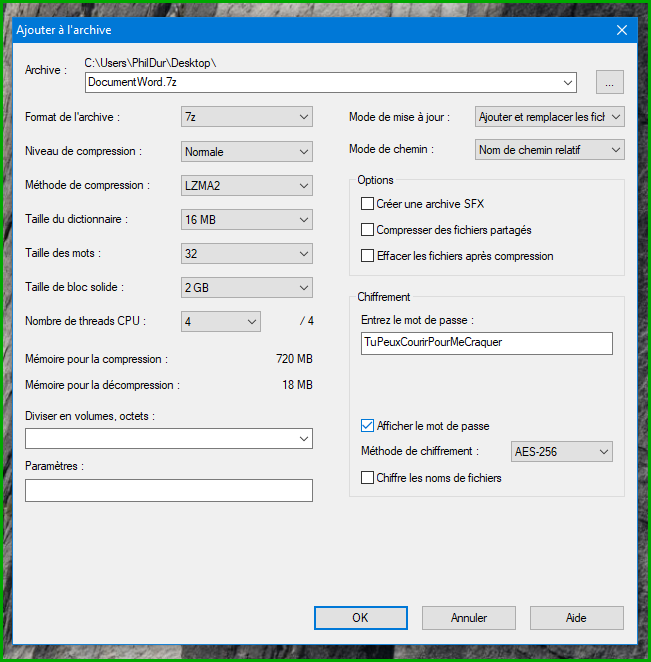Image resolution: width=651 pixels, height=662 pixels.
Task: Click the Chiffrement group label
Action: (x=384, y=297)
